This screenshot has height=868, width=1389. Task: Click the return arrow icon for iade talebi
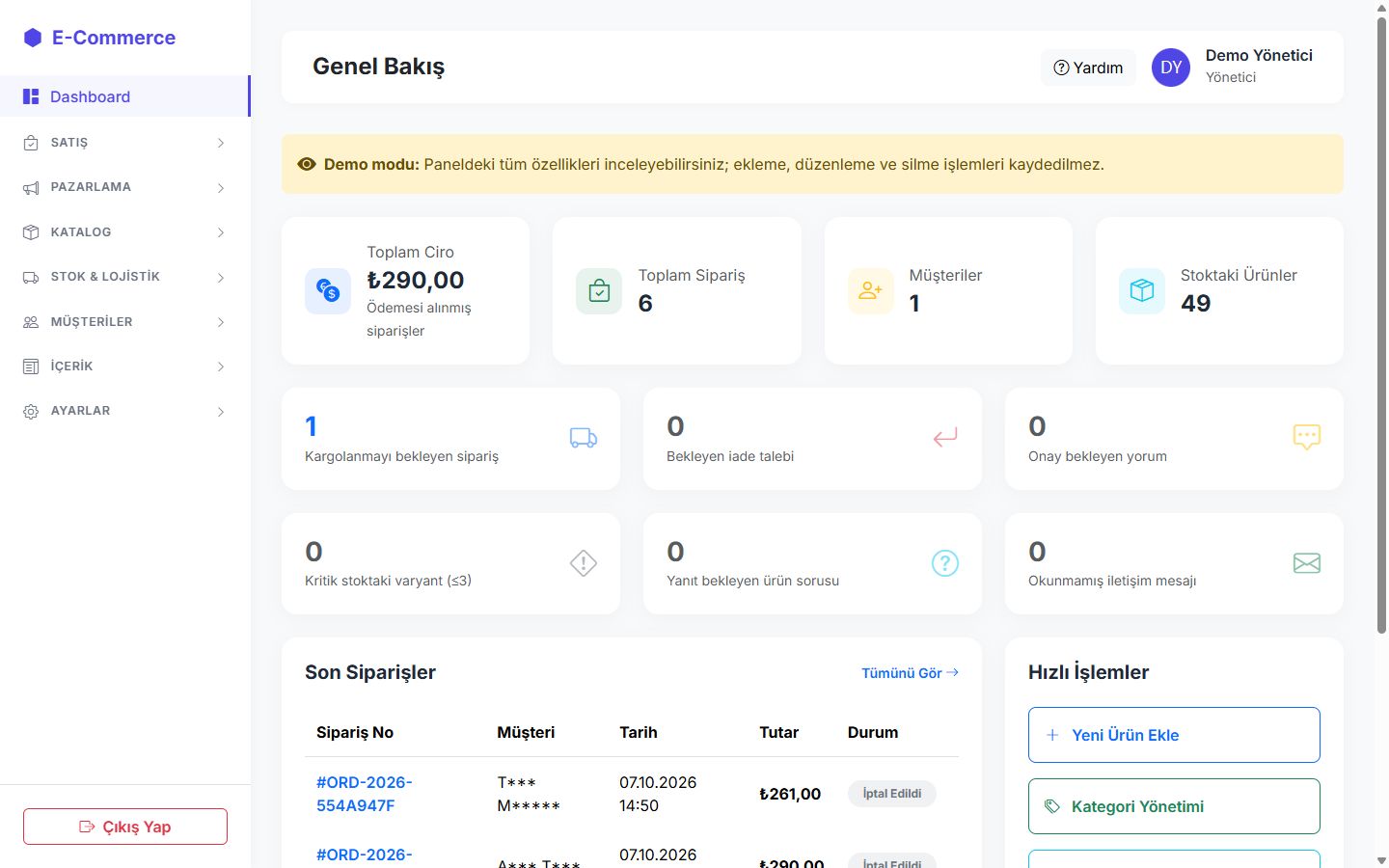945,438
